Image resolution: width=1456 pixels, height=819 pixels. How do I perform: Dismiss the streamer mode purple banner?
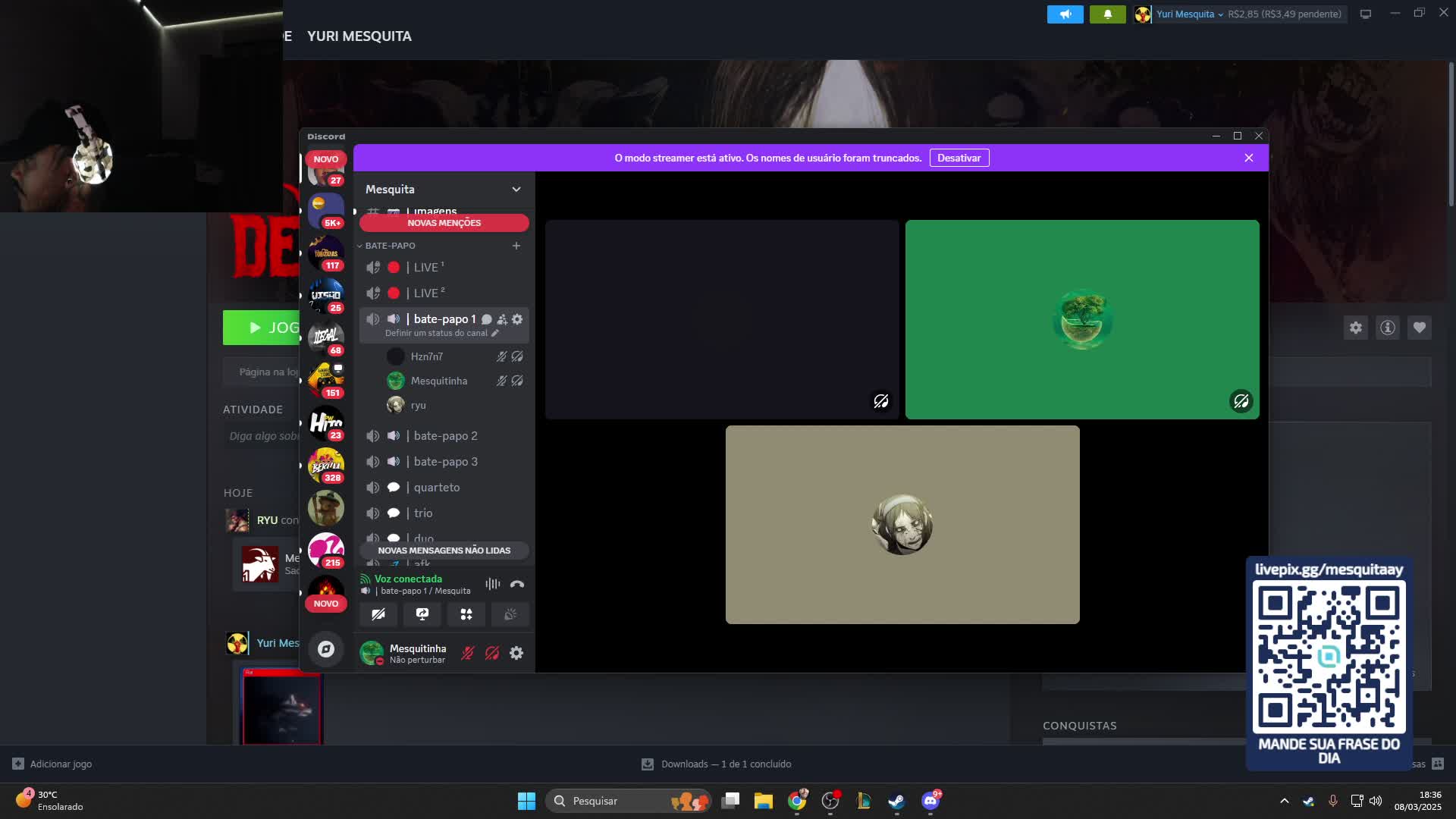click(1249, 158)
